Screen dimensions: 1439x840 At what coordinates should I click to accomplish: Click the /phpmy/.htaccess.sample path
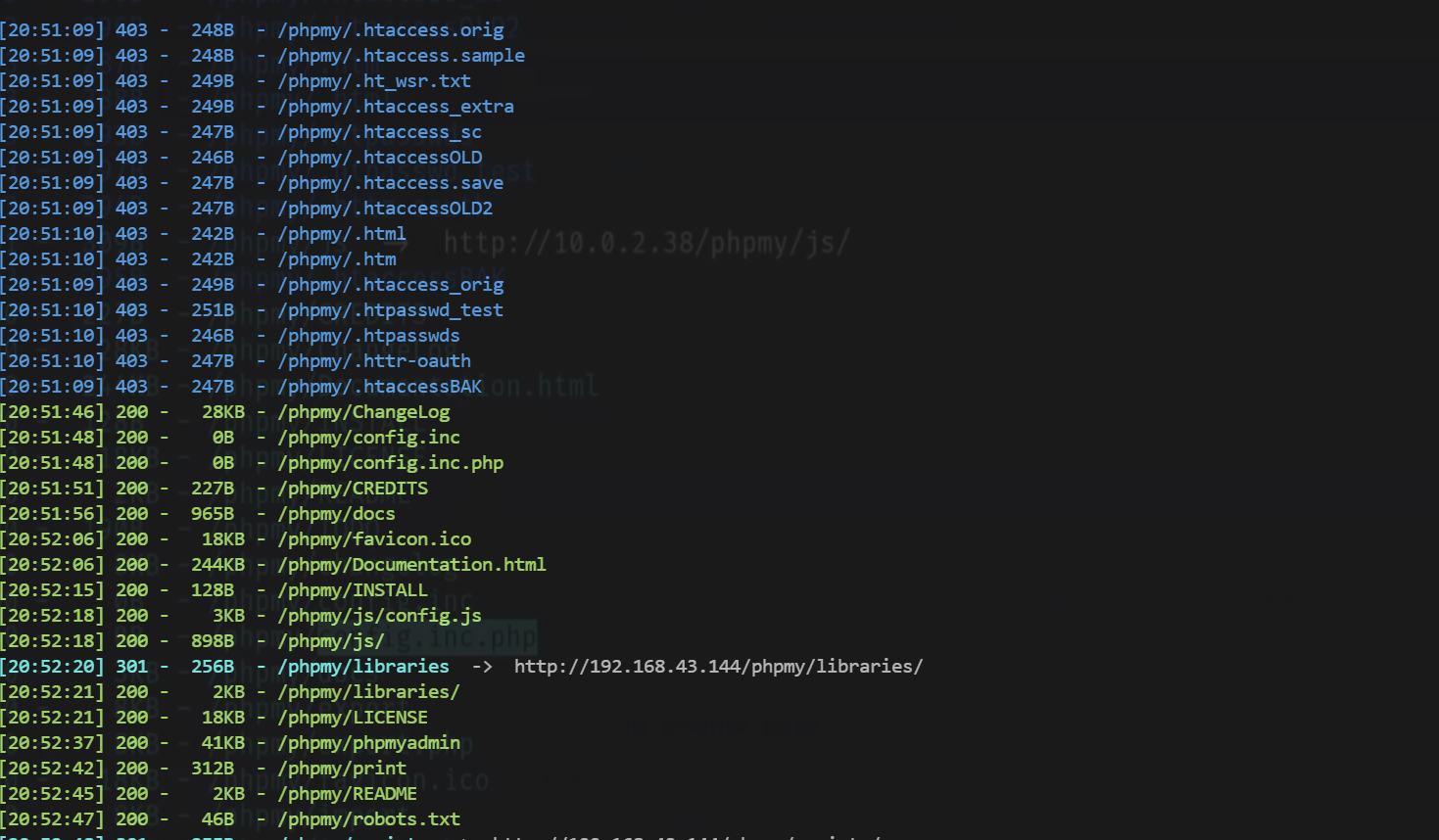[402, 56]
